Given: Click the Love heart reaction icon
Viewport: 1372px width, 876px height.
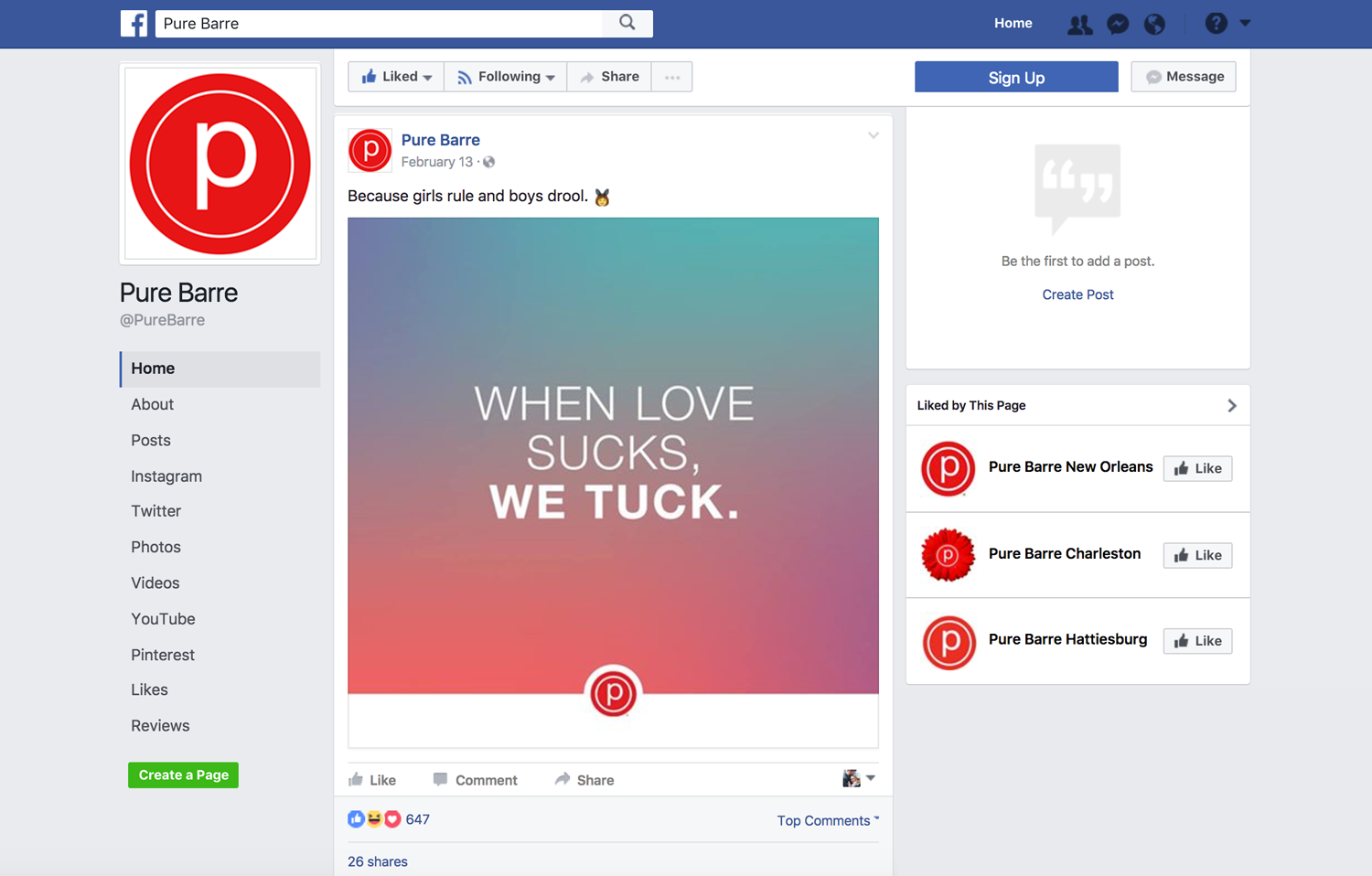Looking at the screenshot, I should [392, 819].
